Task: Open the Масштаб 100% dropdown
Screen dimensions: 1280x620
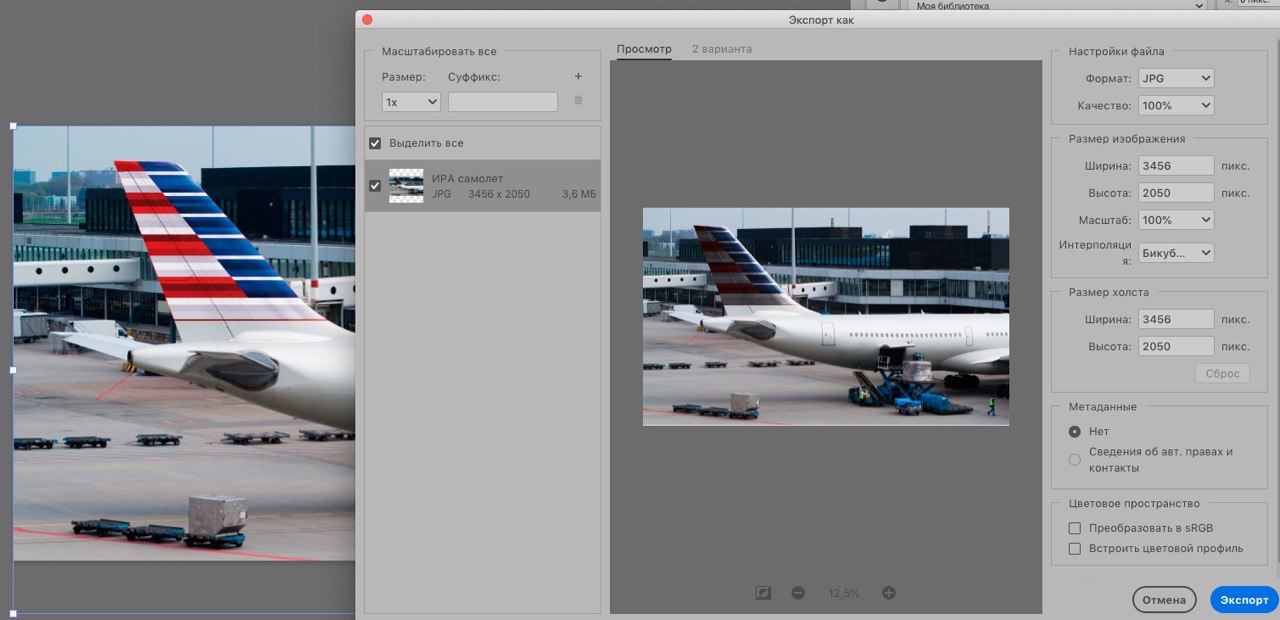Action: [1177, 220]
